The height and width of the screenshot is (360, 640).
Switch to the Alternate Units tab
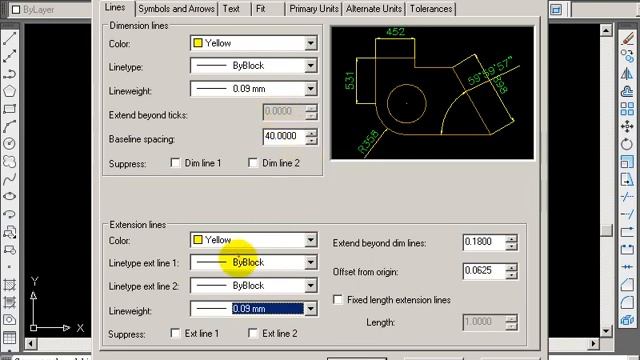[374, 9]
